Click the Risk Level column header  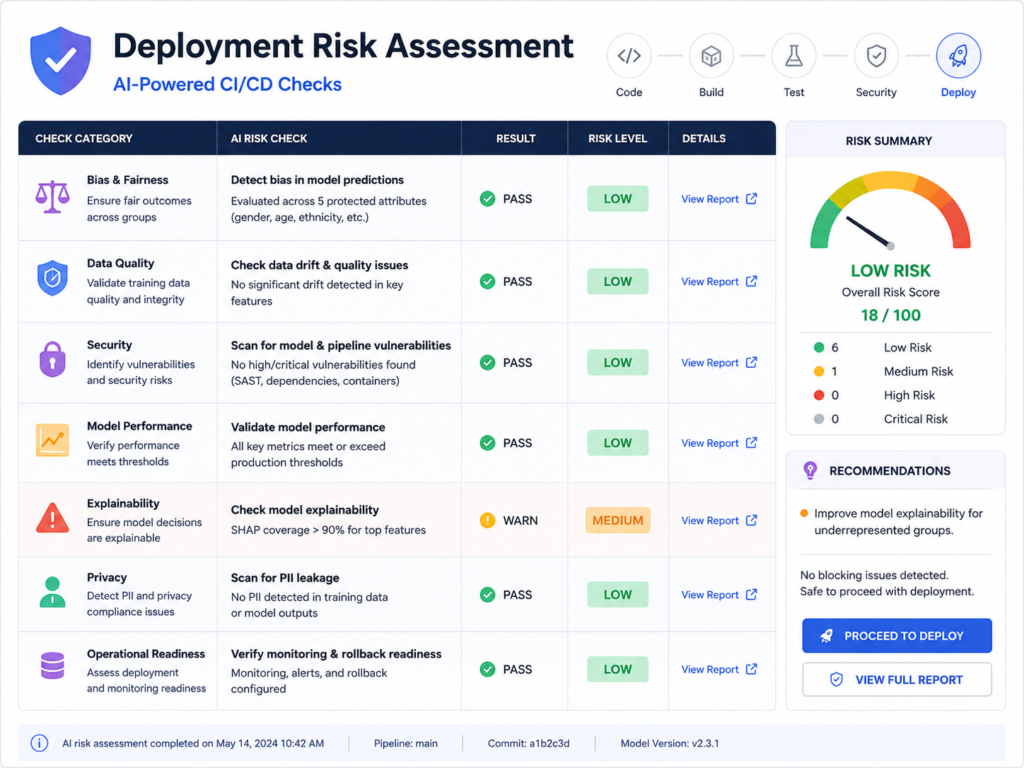[x=617, y=138]
